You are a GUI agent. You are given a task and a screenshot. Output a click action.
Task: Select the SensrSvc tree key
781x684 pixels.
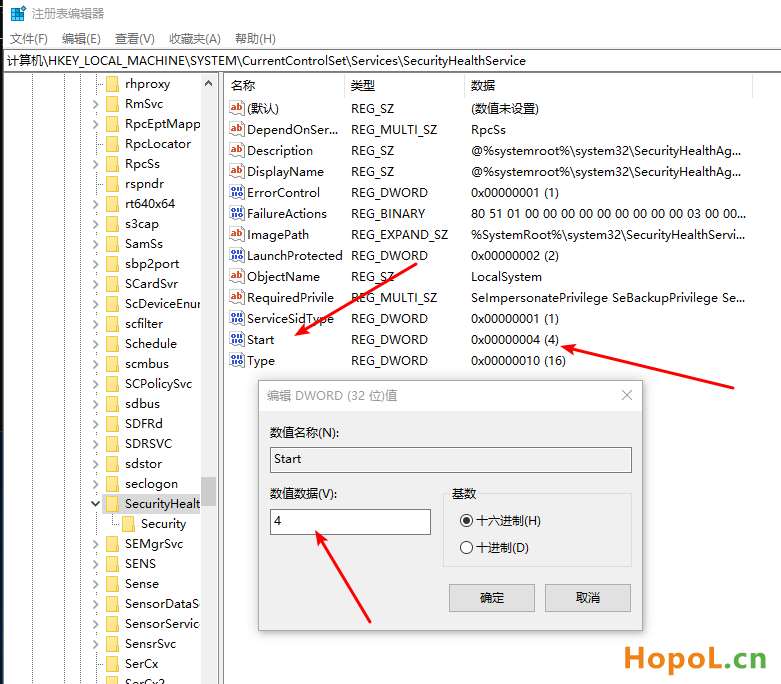pyautogui.click(x=150, y=644)
